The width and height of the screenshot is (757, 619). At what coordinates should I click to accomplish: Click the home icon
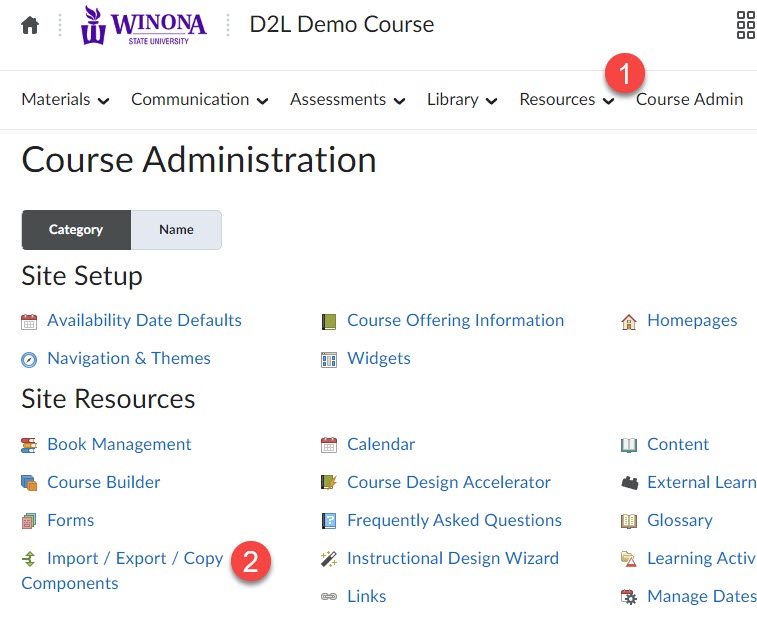[30, 25]
